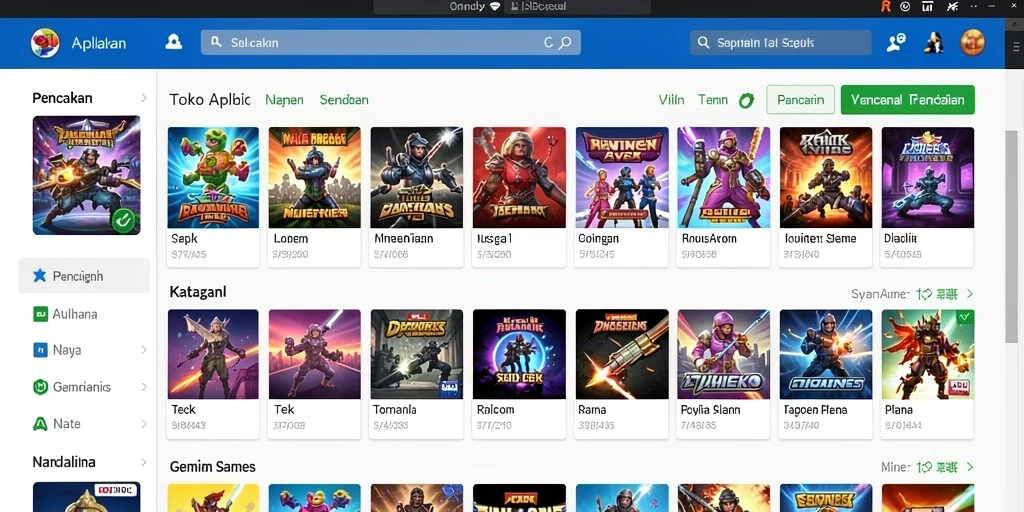Open the Sapk game thumbnail

(x=213, y=178)
